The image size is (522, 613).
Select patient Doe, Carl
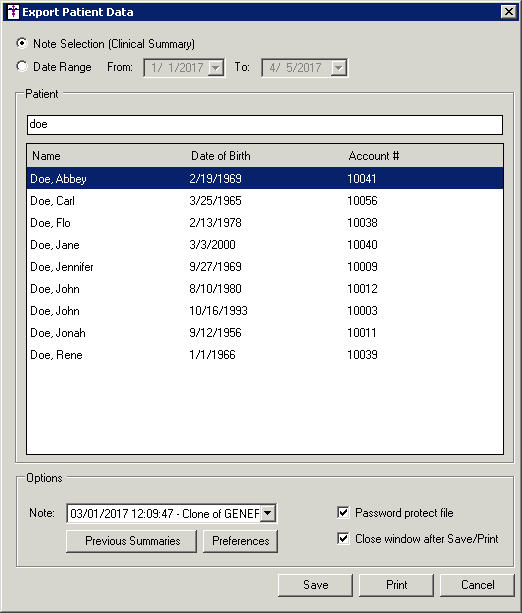[x=265, y=201]
